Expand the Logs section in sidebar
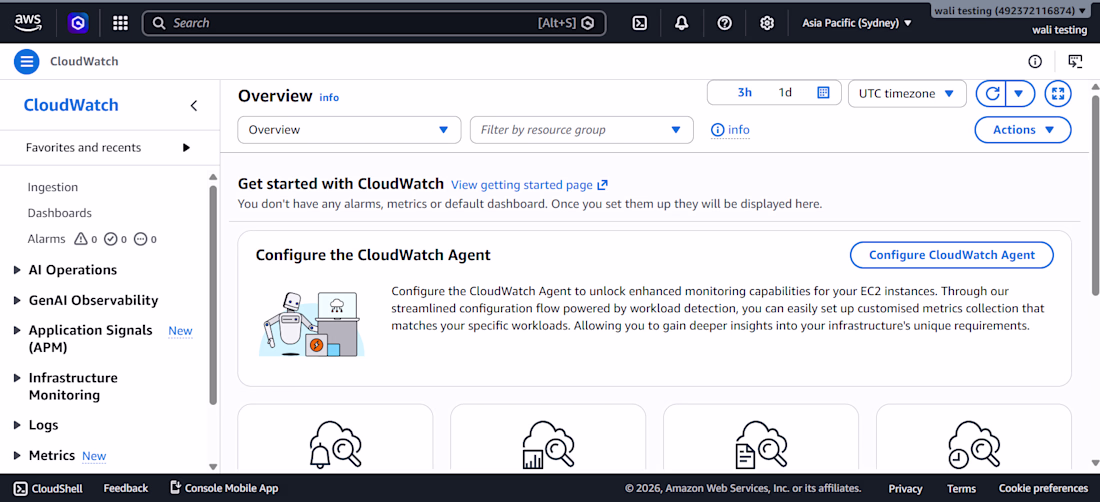The image size is (1100, 502). tap(18, 426)
